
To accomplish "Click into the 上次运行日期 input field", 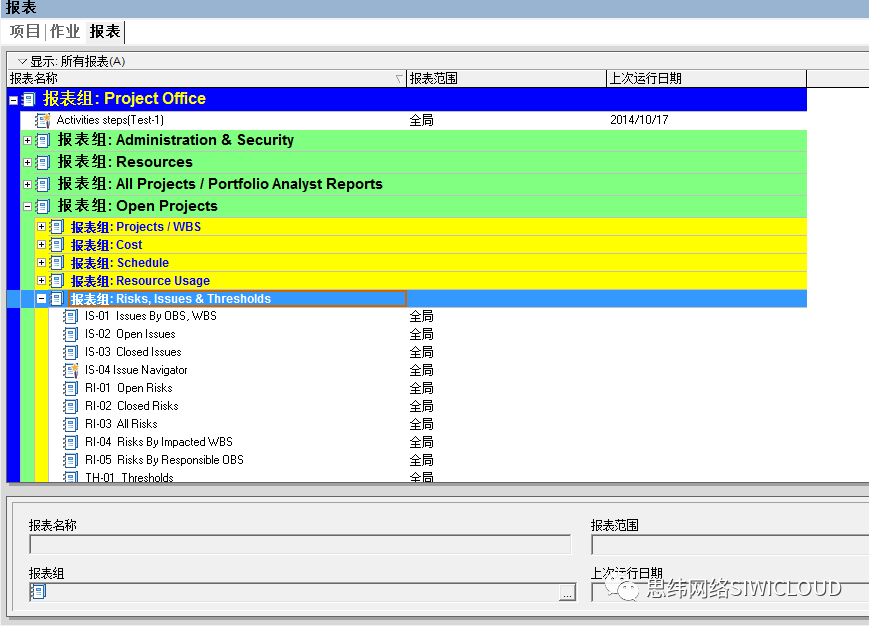I will pos(730,592).
